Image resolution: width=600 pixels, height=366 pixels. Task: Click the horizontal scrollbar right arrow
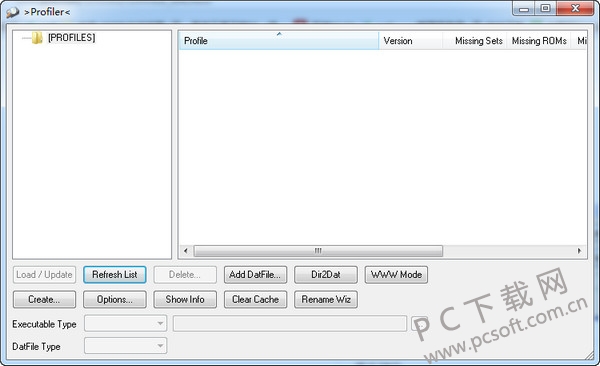click(579, 251)
